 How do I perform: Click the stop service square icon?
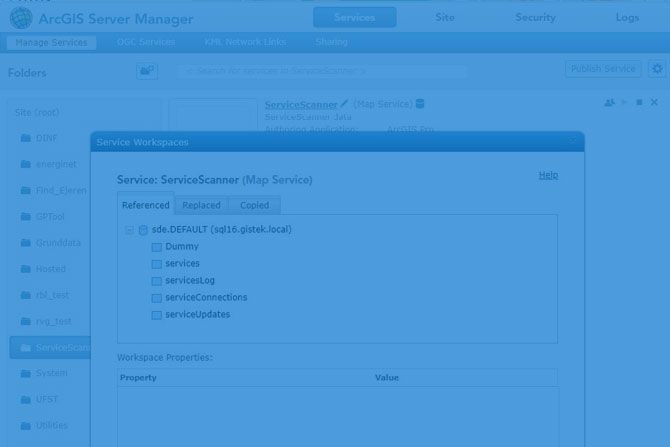(x=639, y=103)
